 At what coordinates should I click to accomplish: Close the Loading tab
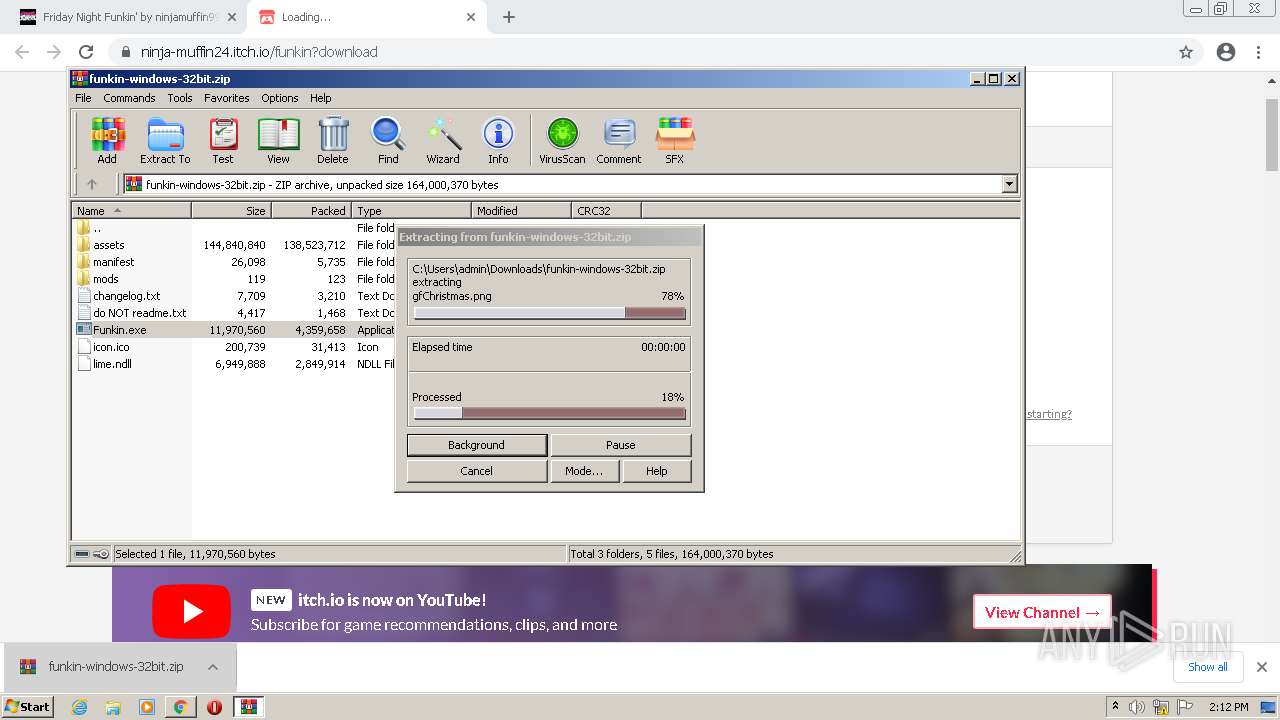471,17
